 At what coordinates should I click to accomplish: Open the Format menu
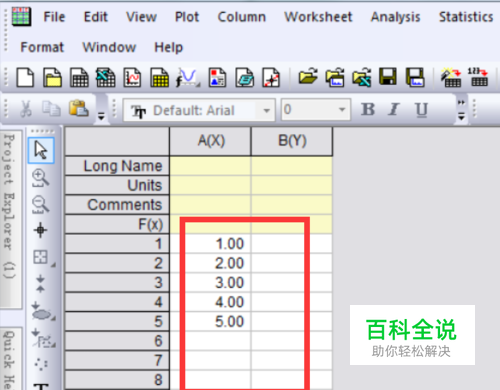tap(42, 47)
